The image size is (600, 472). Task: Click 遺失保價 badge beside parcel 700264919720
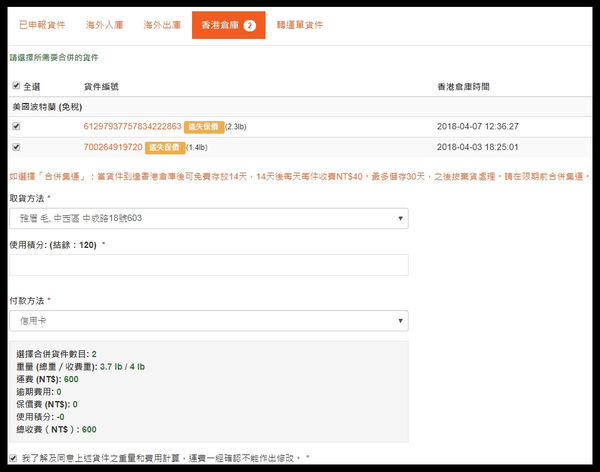pos(164,147)
